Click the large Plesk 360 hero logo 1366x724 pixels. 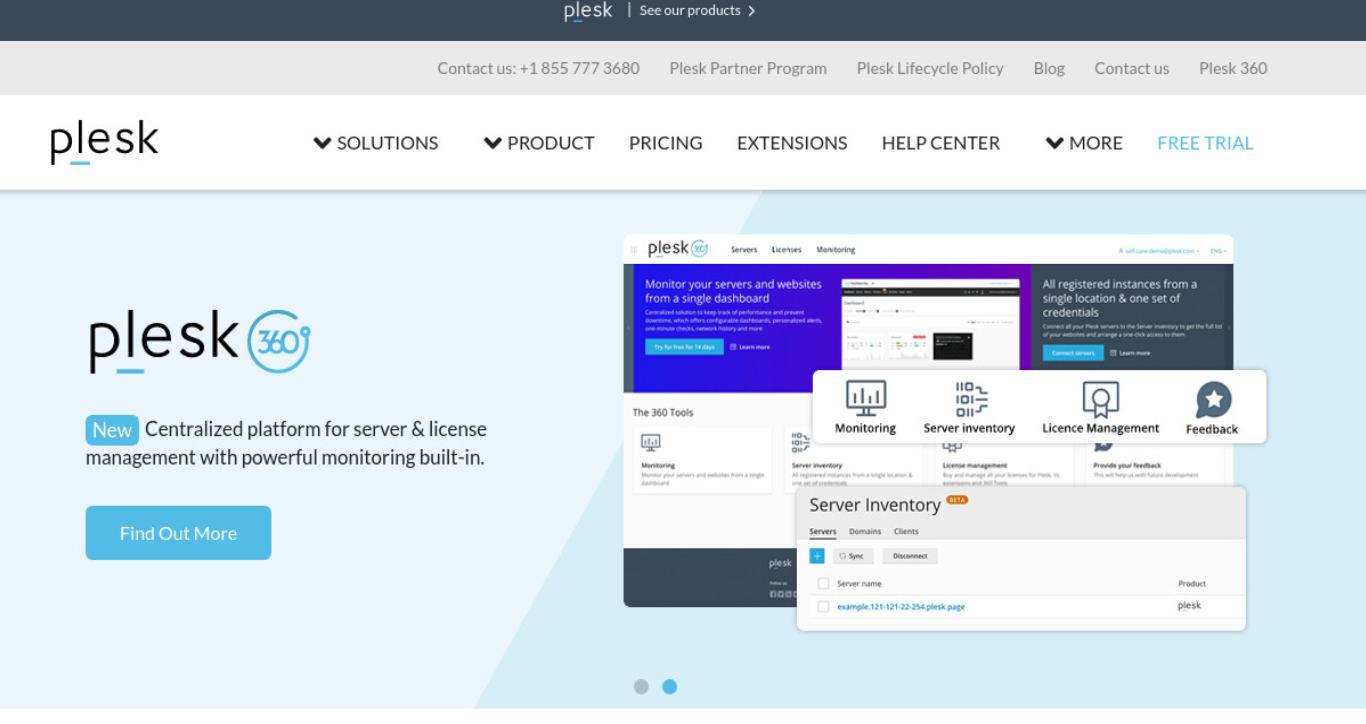(200, 342)
